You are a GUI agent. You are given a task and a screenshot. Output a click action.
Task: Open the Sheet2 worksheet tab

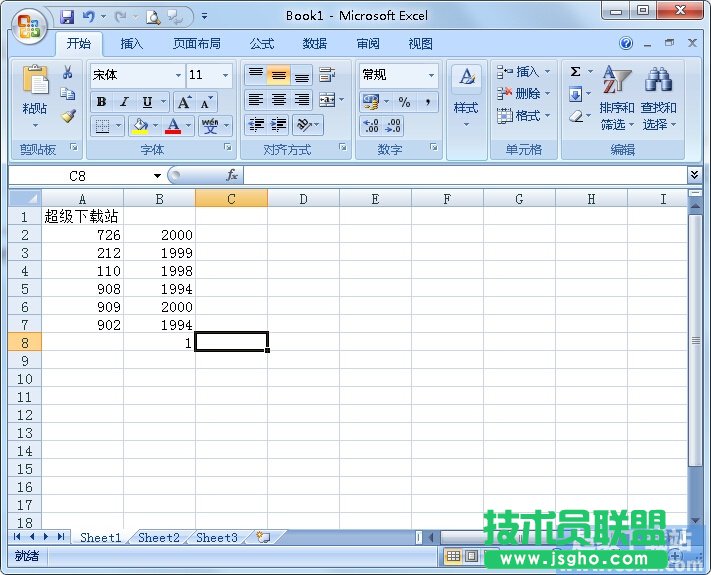159,538
